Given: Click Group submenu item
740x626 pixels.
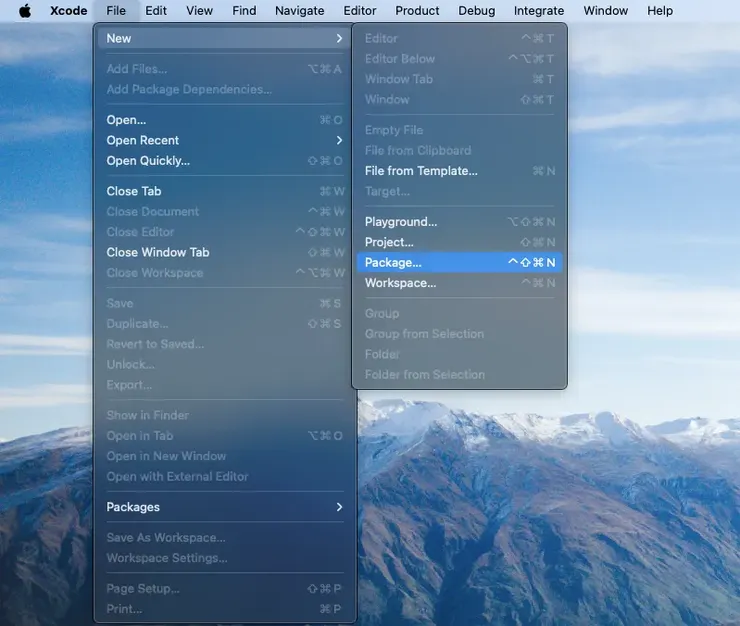Looking at the screenshot, I should 460,313.
